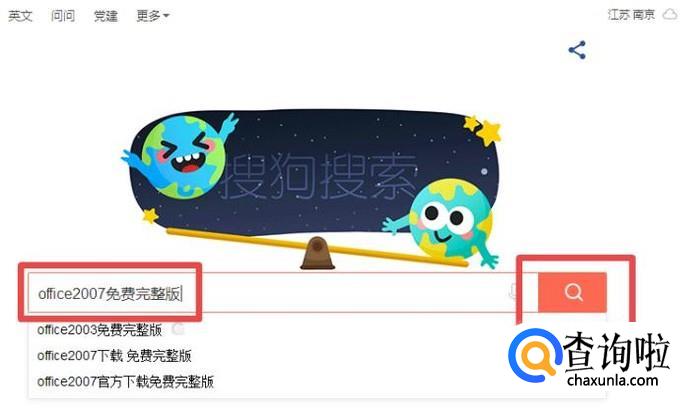This screenshot has width=682, height=411.
Task: Select the suggestion office2003免费完整版
Action: pyautogui.click(x=100, y=330)
